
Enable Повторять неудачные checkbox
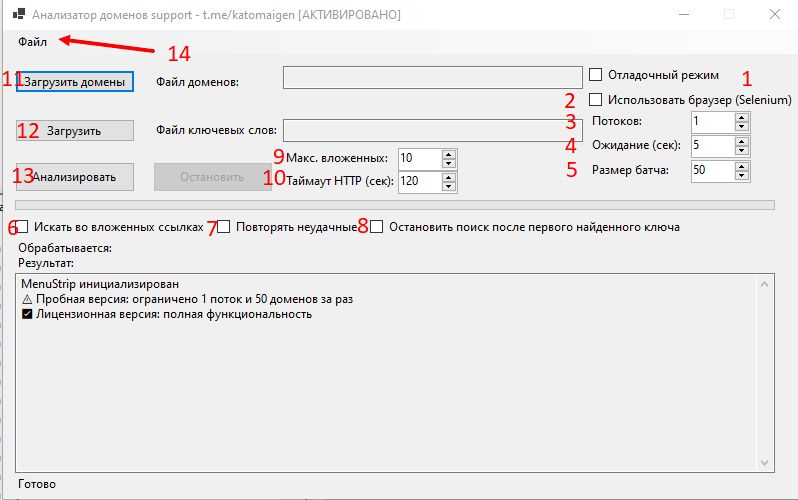[224, 227]
